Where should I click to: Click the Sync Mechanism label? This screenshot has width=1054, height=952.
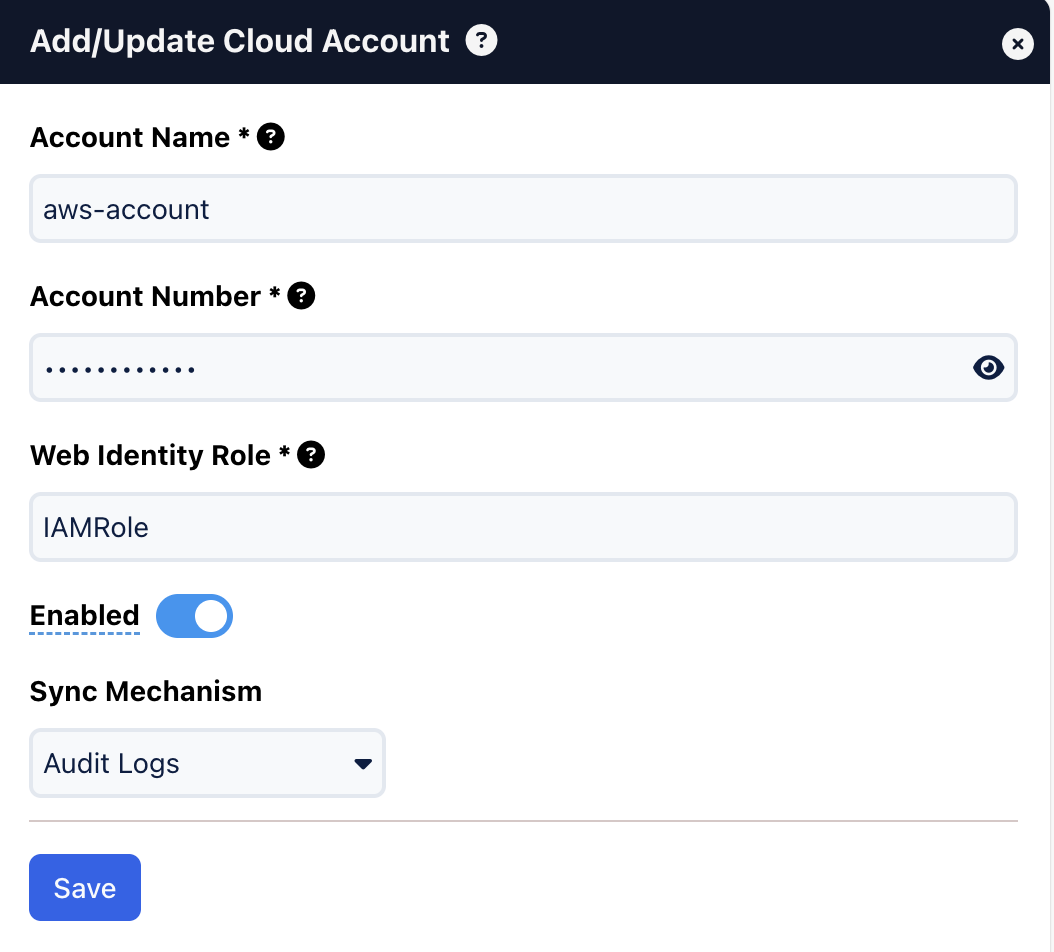point(146,691)
